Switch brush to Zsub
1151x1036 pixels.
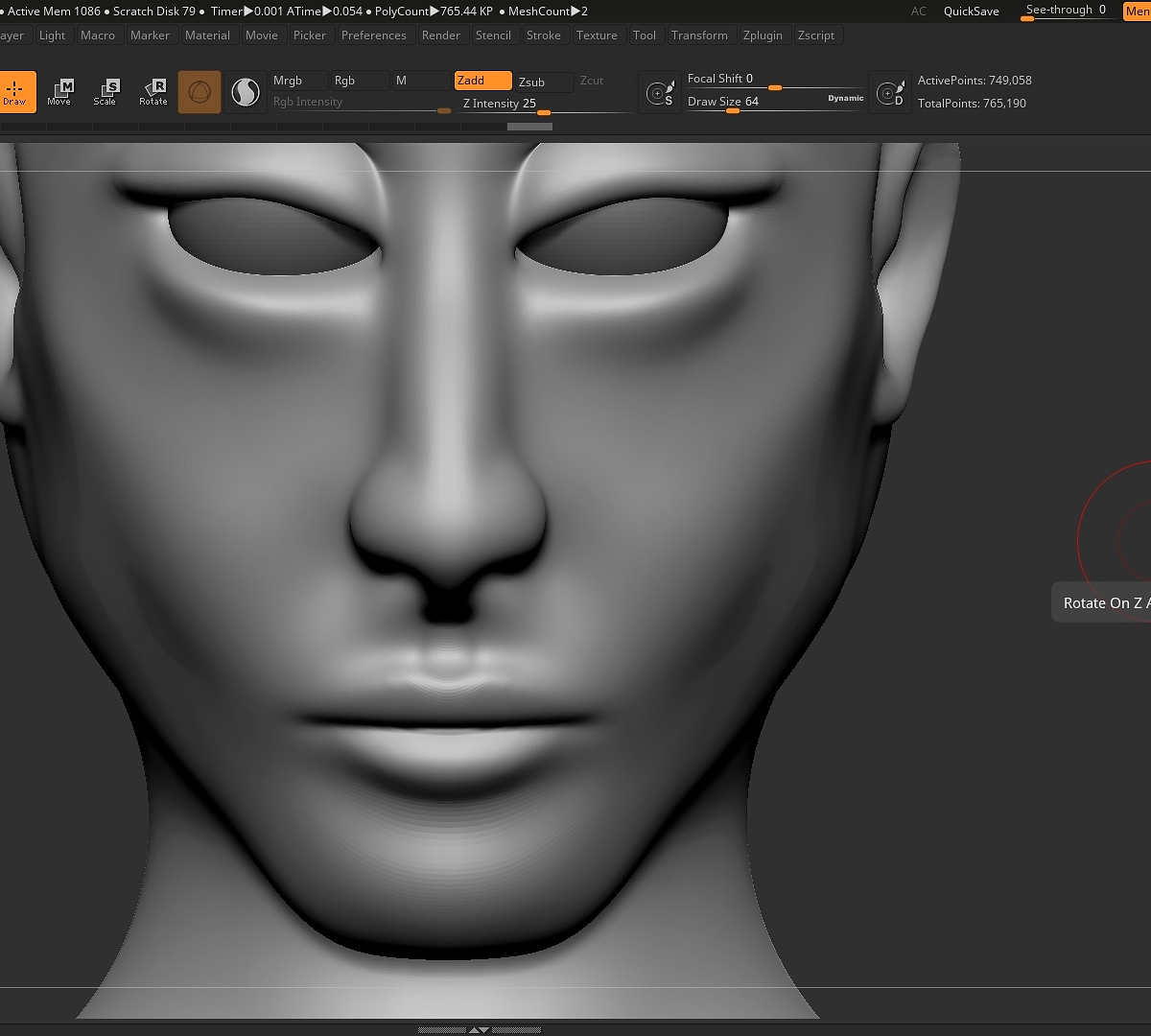(545, 82)
